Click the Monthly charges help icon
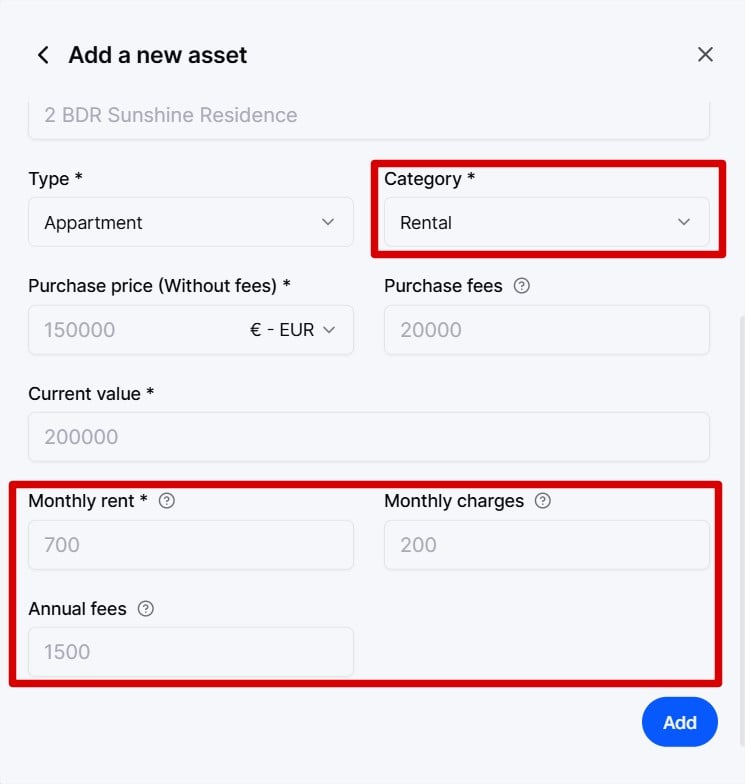 [542, 501]
